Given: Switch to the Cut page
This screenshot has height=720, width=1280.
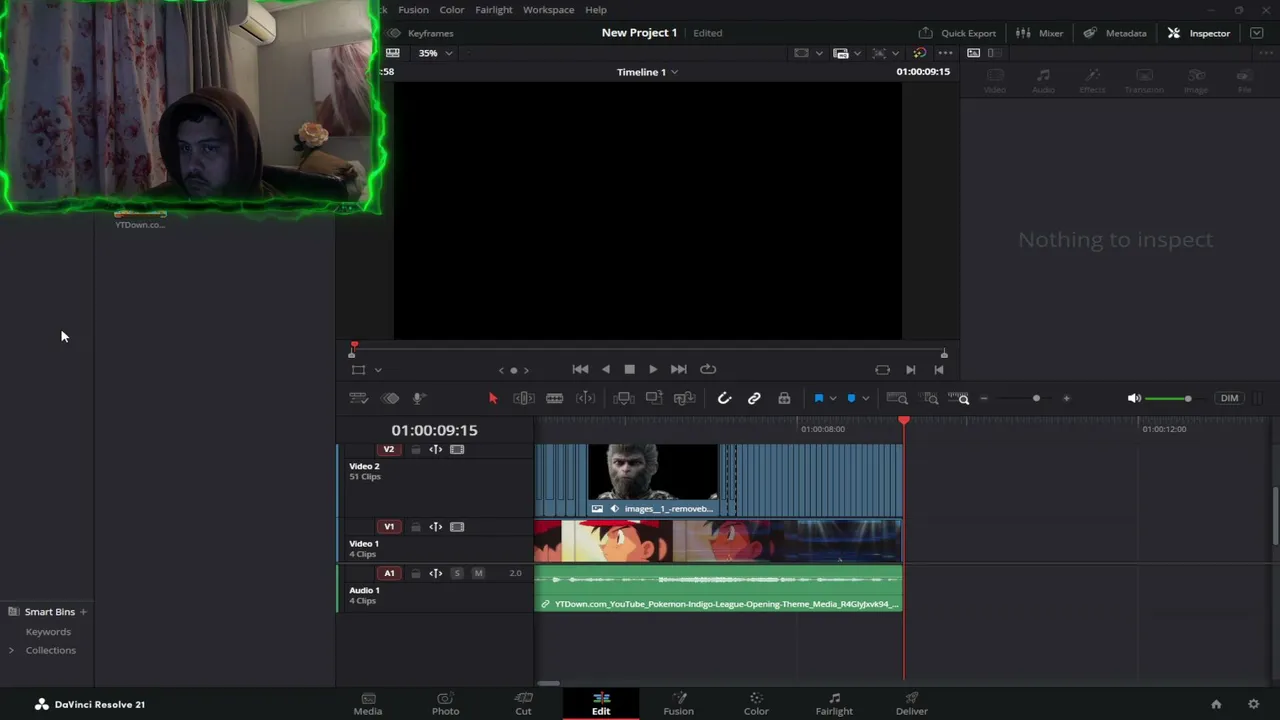Looking at the screenshot, I should [x=523, y=704].
